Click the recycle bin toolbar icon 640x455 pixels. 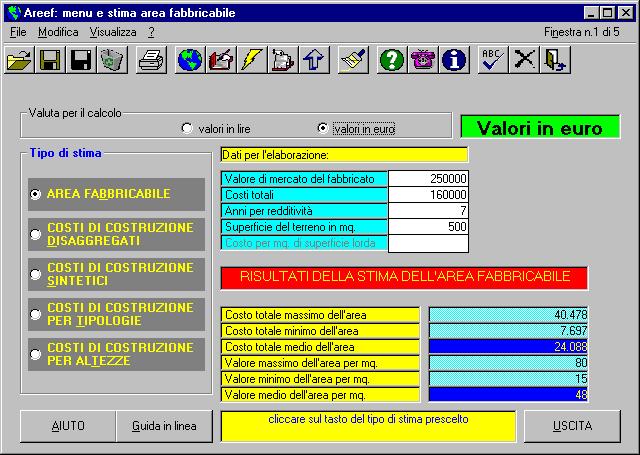(x=112, y=60)
